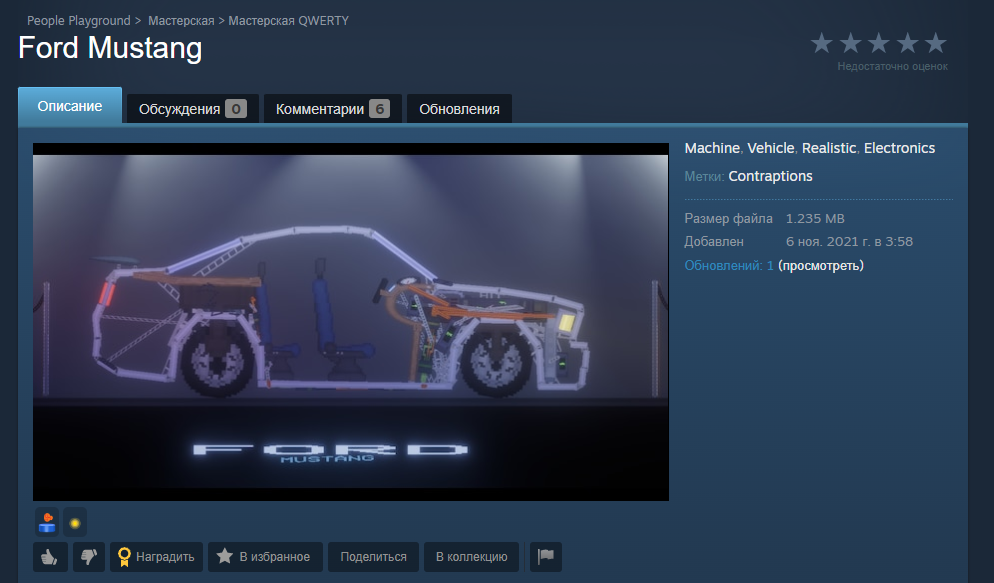The width and height of the screenshot is (994, 583).
Task: Select the Описание tab
Action: pyautogui.click(x=70, y=106)
